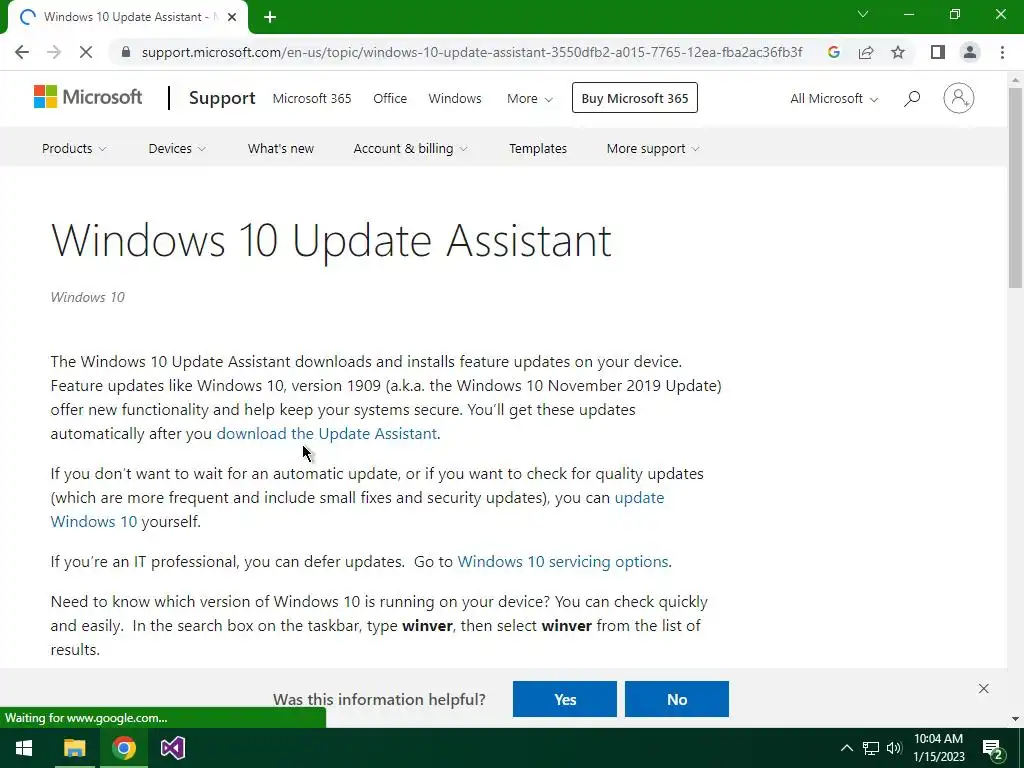
Task: Open the notification center icon
Action: tap(993, 749)
